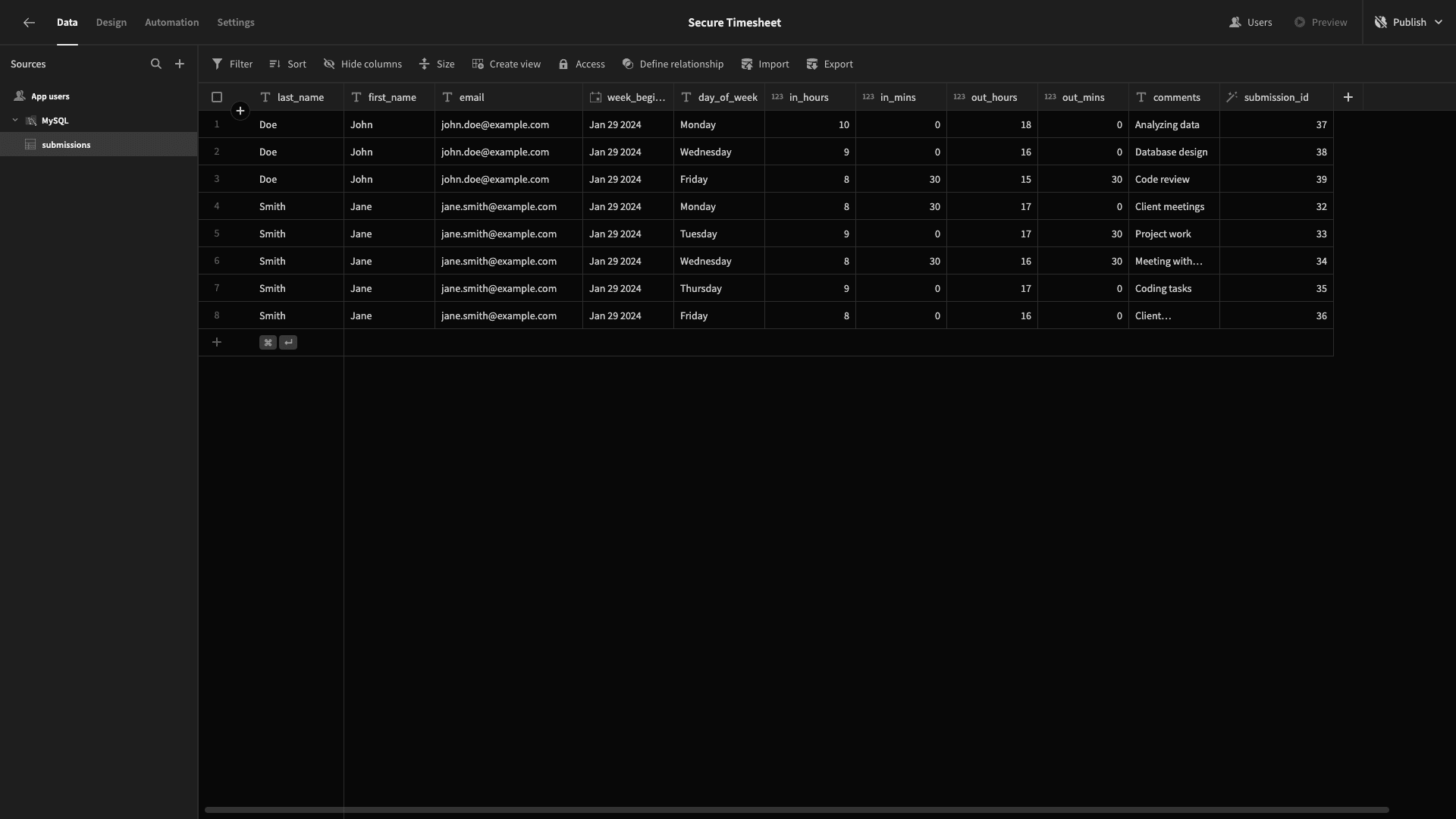The image size is (1456, 819).
Task: Switch to the Automation tab
Action: (172, 23)
